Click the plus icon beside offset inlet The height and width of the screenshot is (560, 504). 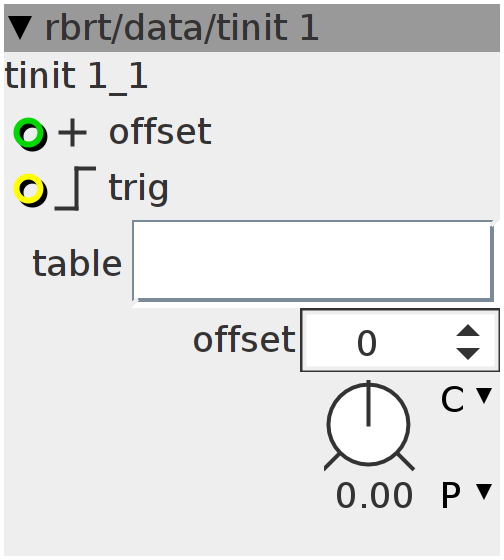pyautogui.click(x=72, y=133)
